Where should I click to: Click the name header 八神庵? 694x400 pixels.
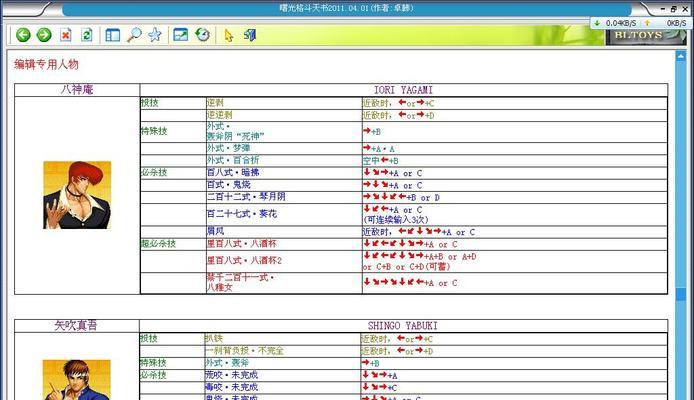(77, 90)
